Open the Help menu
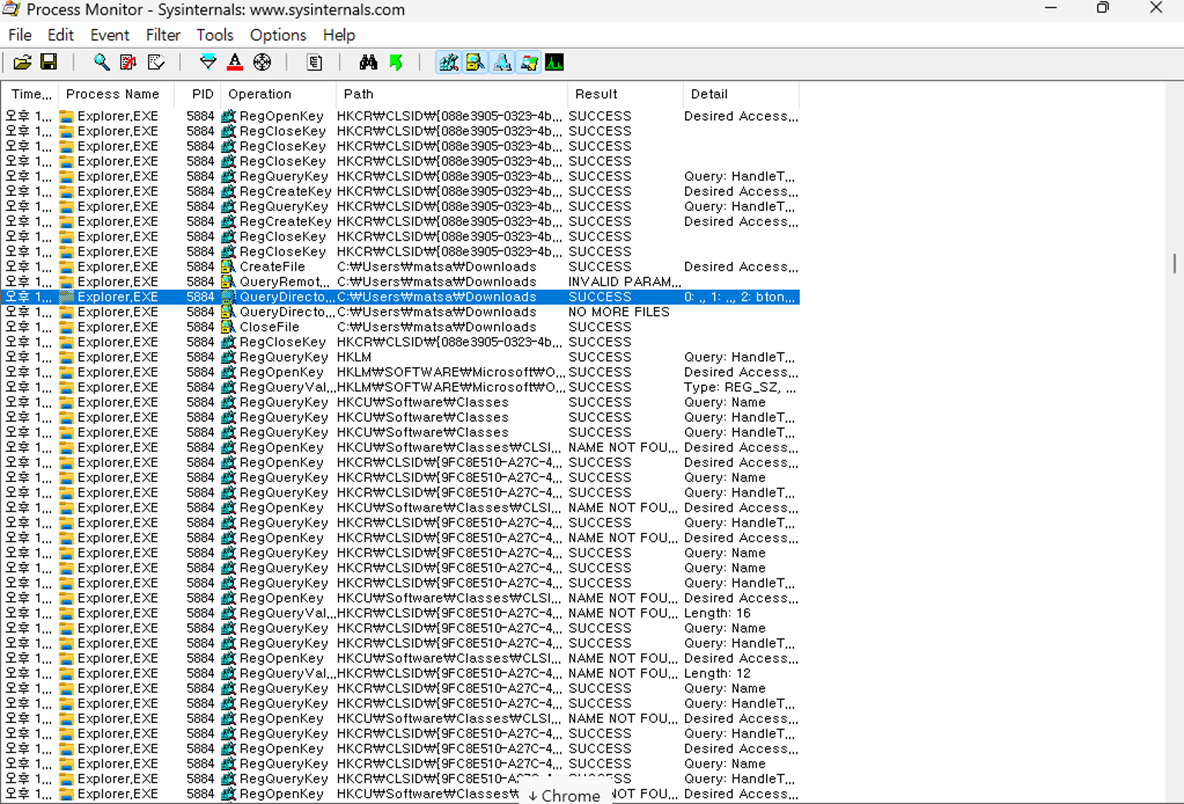The height and width of the screenshot is (804, 1184). (339, 35)
